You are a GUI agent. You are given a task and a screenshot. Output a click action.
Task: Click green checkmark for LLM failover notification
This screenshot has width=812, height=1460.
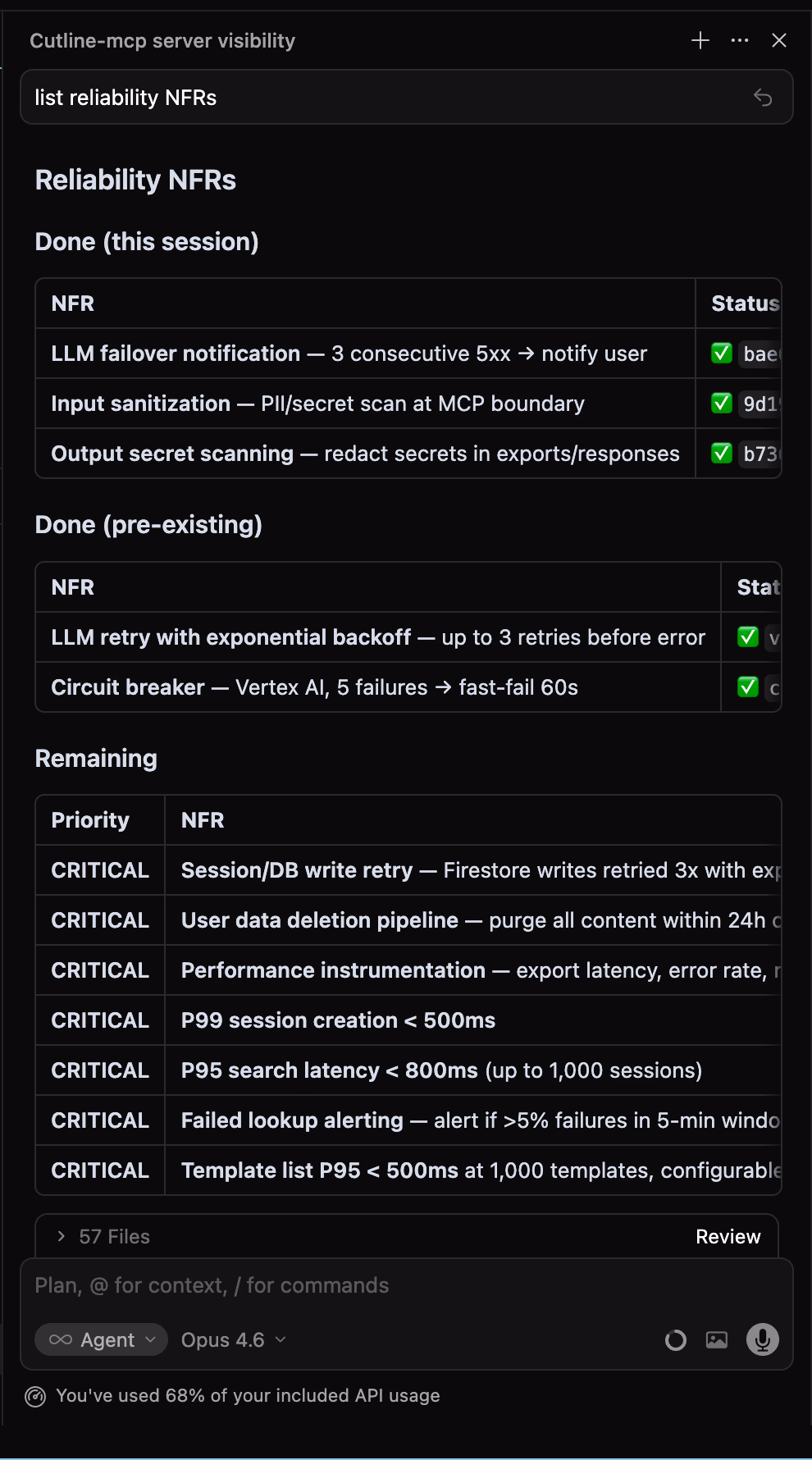tap(721, 354)
